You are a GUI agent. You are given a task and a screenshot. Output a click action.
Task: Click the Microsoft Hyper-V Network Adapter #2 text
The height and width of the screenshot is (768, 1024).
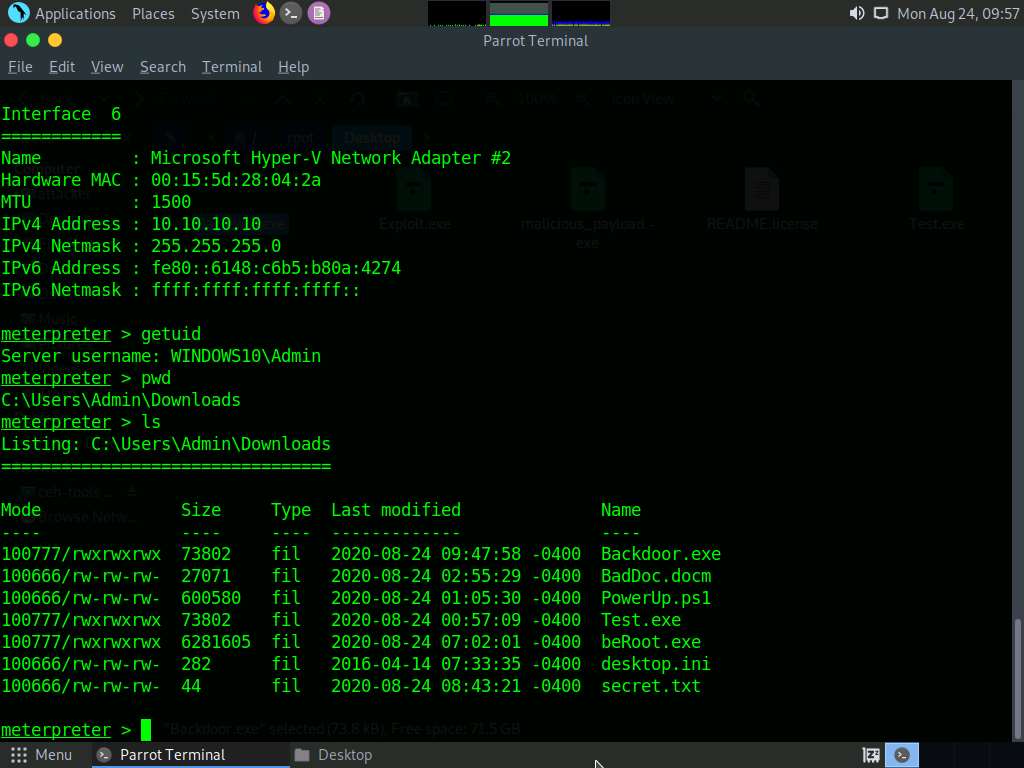[330, 158]
